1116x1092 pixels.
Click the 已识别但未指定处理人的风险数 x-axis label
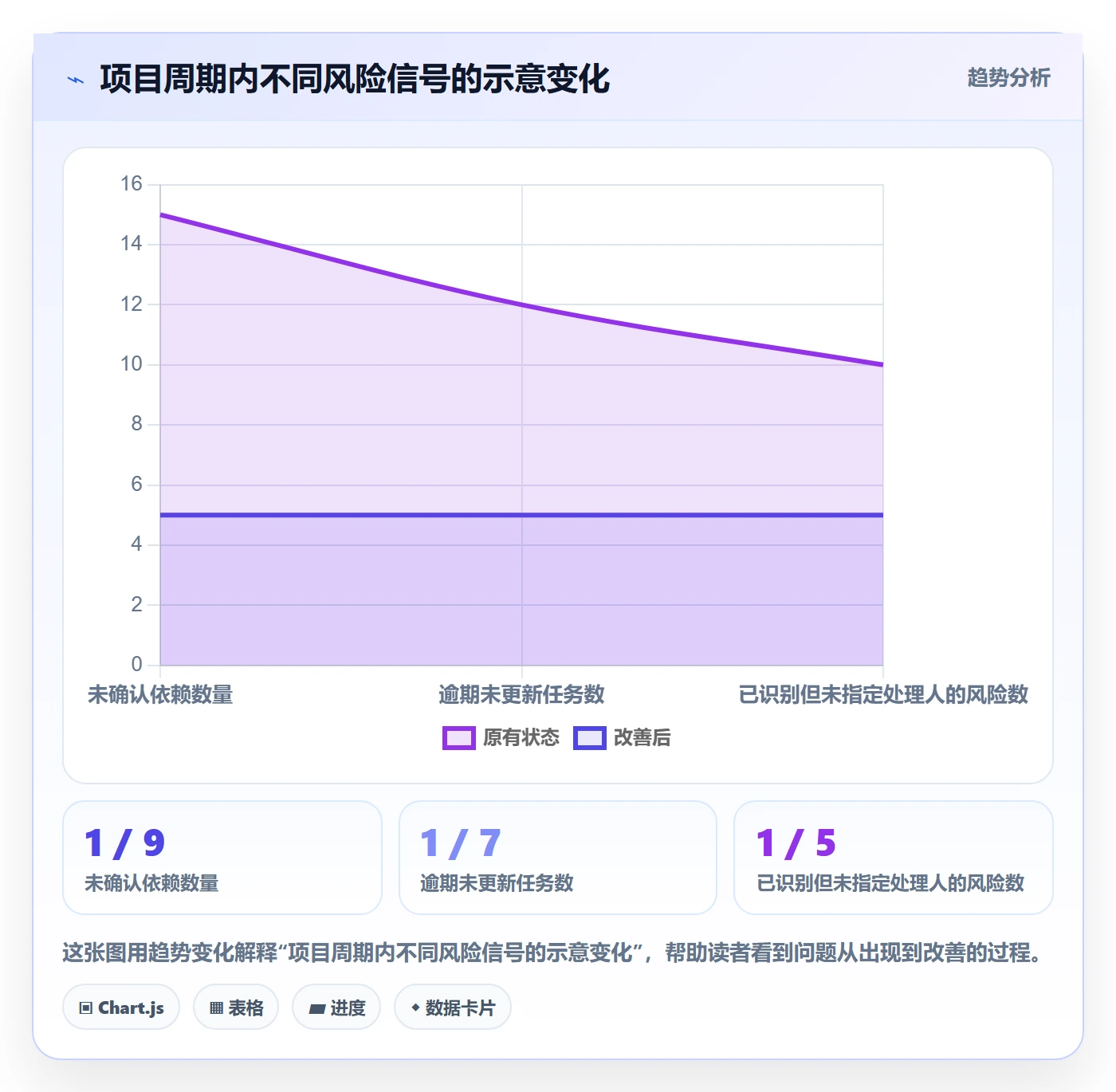(883, 695)
